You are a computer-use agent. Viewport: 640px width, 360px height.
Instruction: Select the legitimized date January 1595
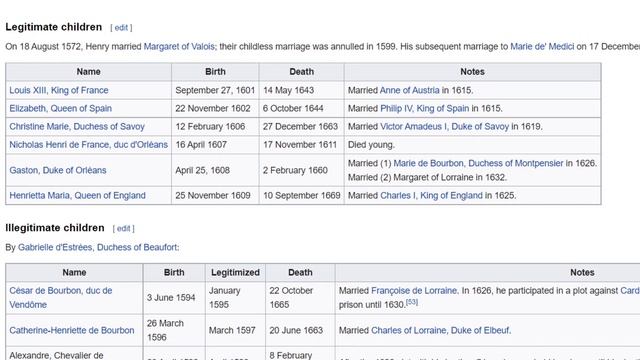[x=224, y=298]
